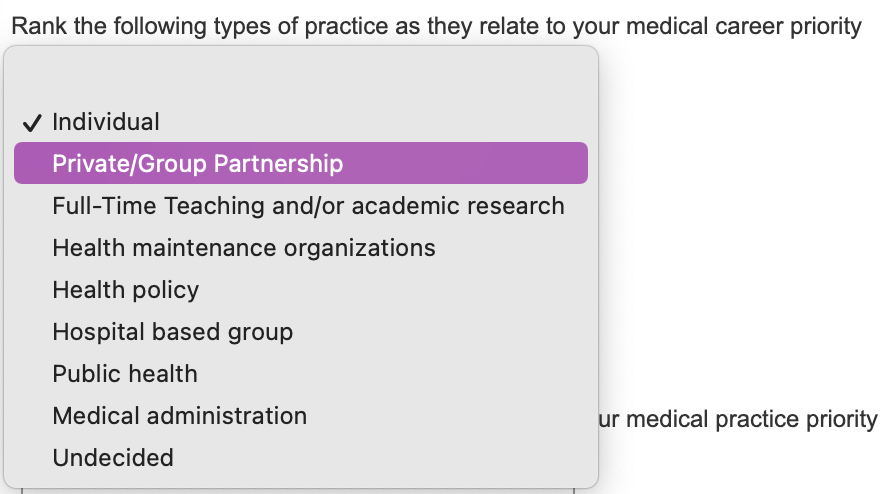Choose the currently checked practice type
The height and width of the screenshot is (494, 892).
[x=106, y=122]
